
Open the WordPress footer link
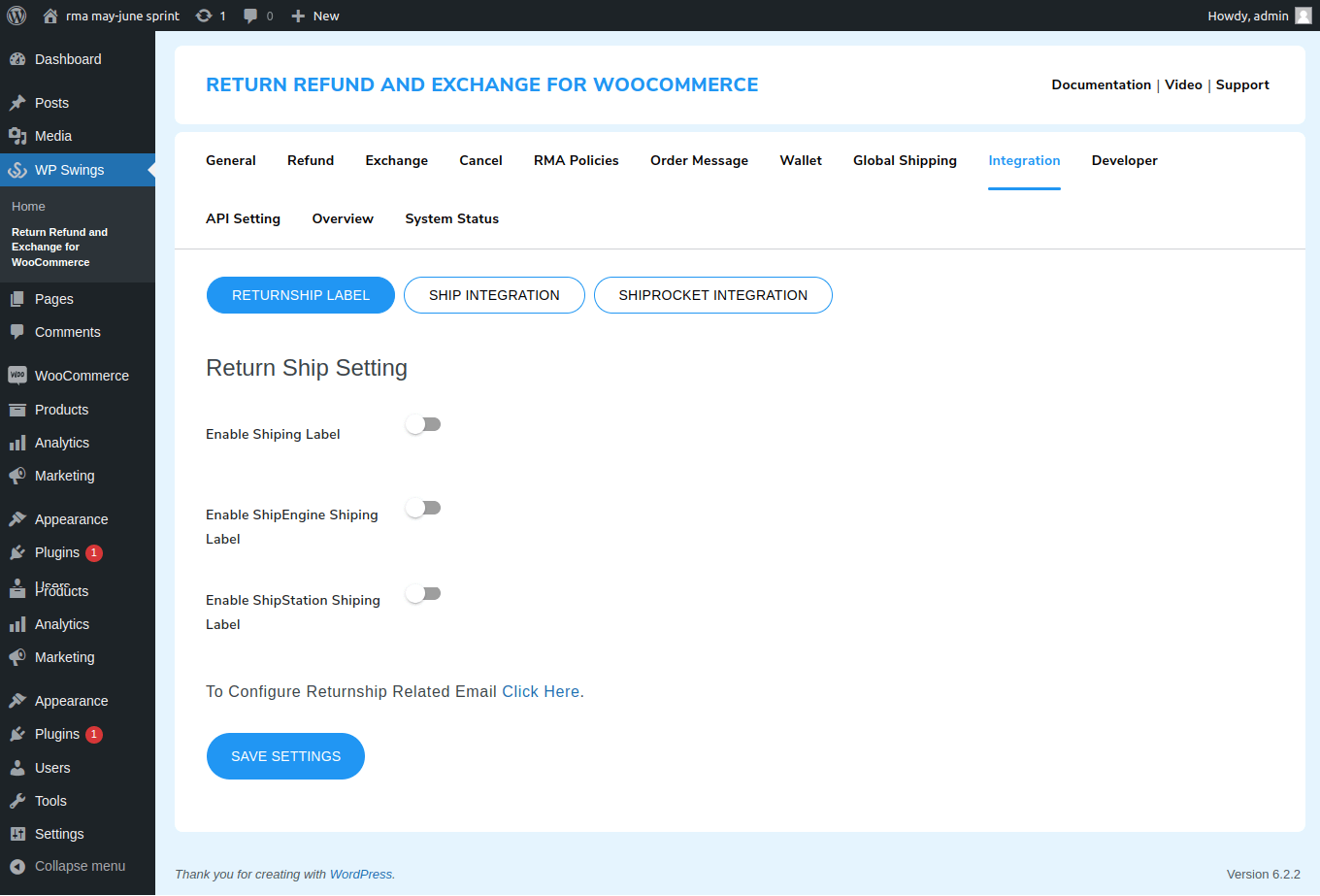361,874
